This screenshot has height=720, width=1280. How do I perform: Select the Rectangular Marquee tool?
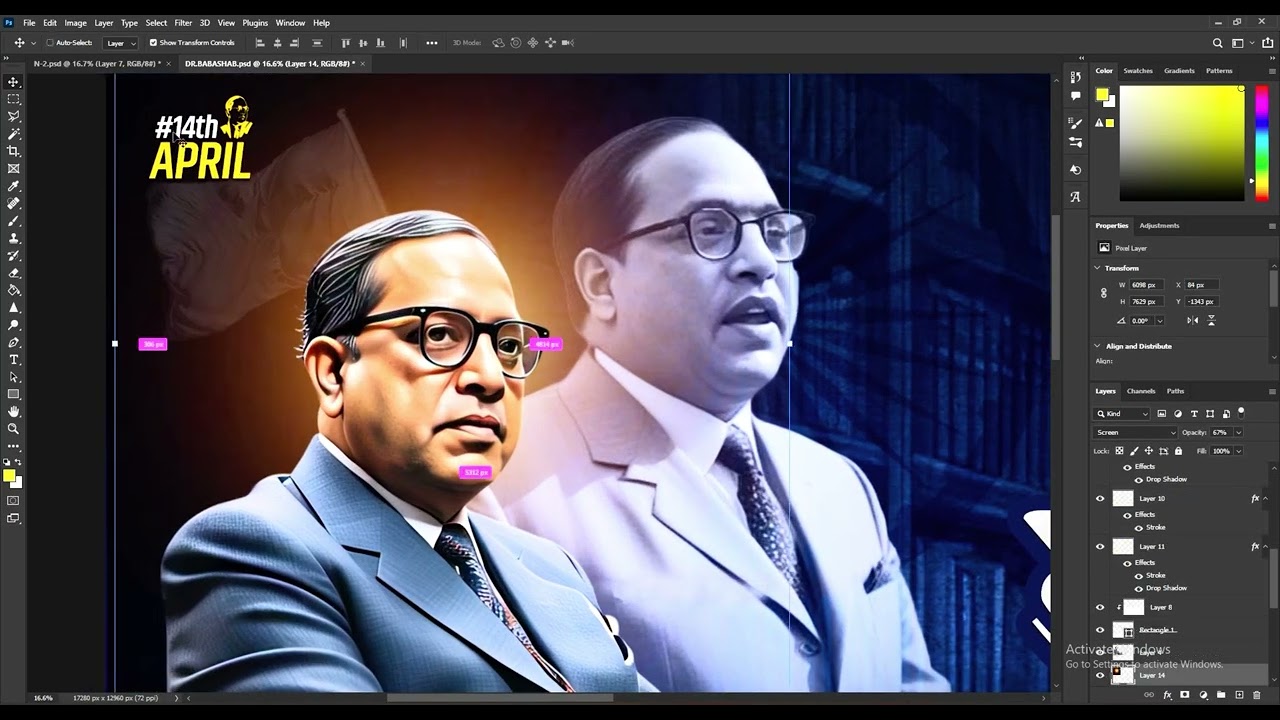click(14, 99)
